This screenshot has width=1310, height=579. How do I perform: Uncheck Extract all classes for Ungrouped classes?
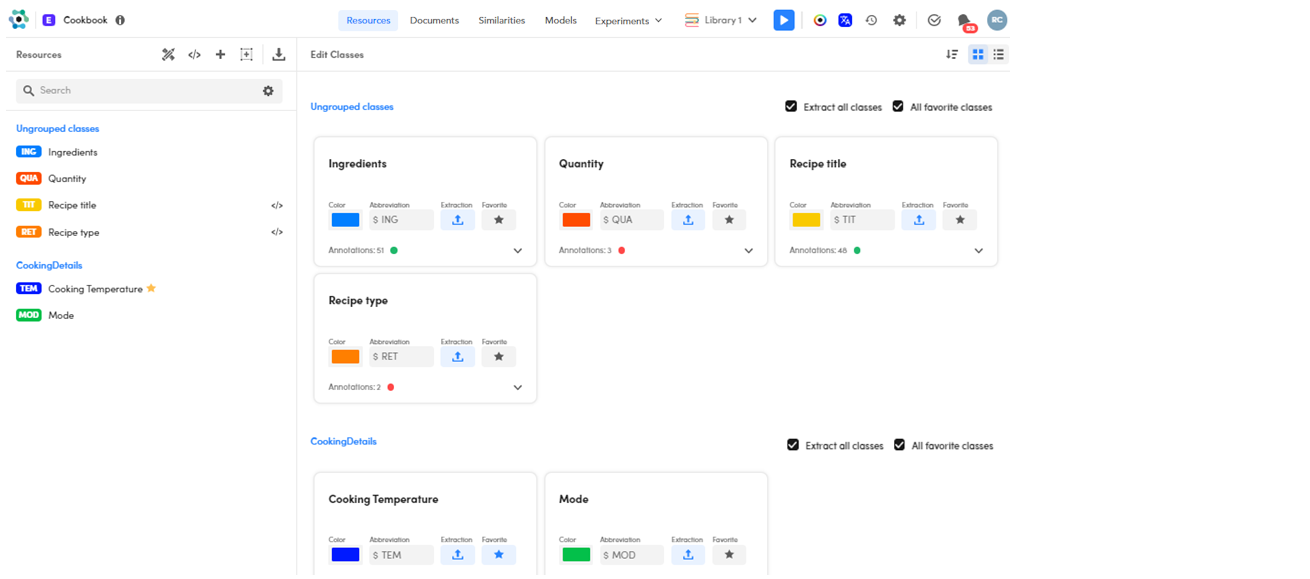[791, 107]
